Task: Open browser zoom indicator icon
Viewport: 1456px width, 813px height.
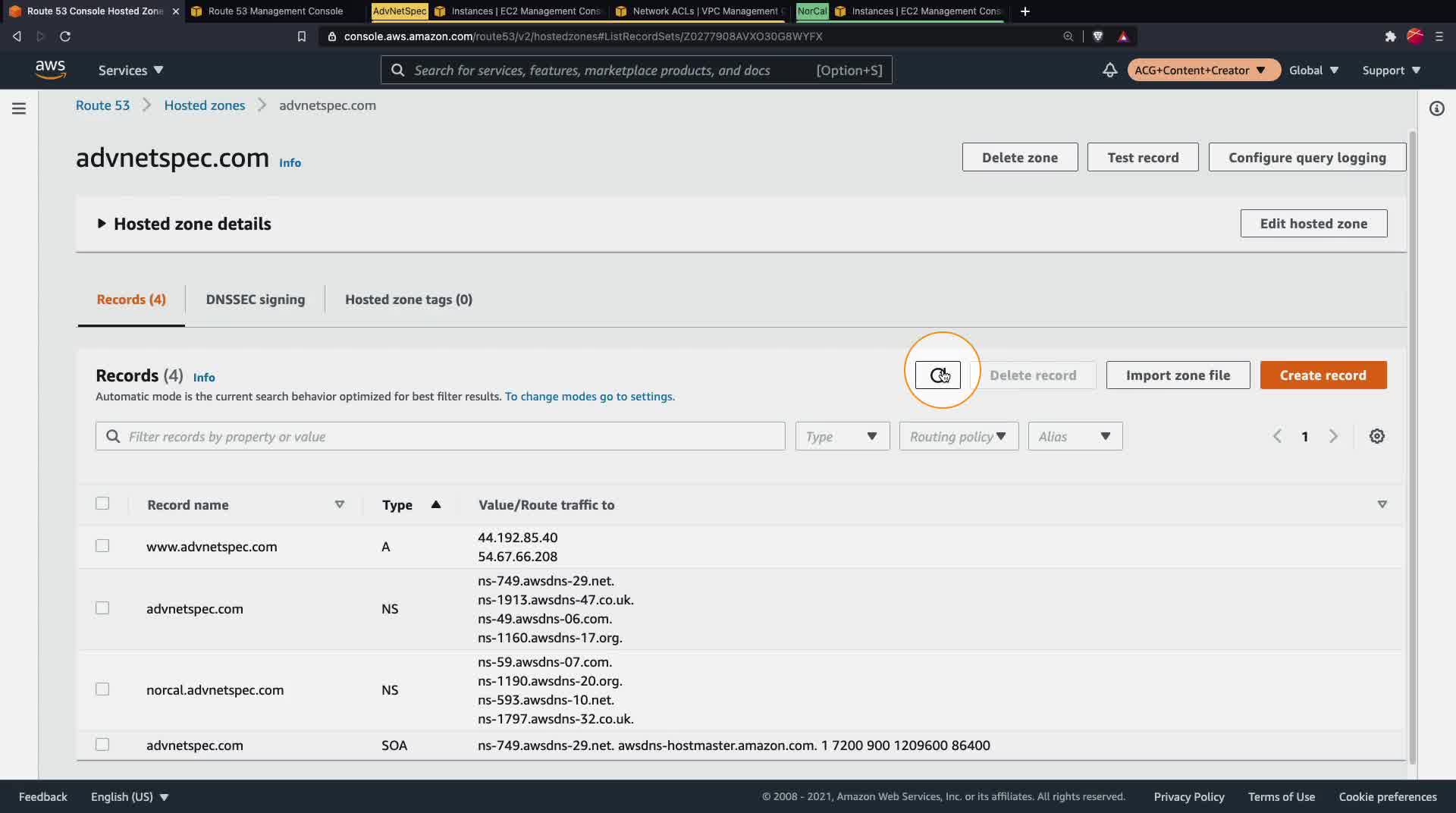Action: click(1068, 36)
